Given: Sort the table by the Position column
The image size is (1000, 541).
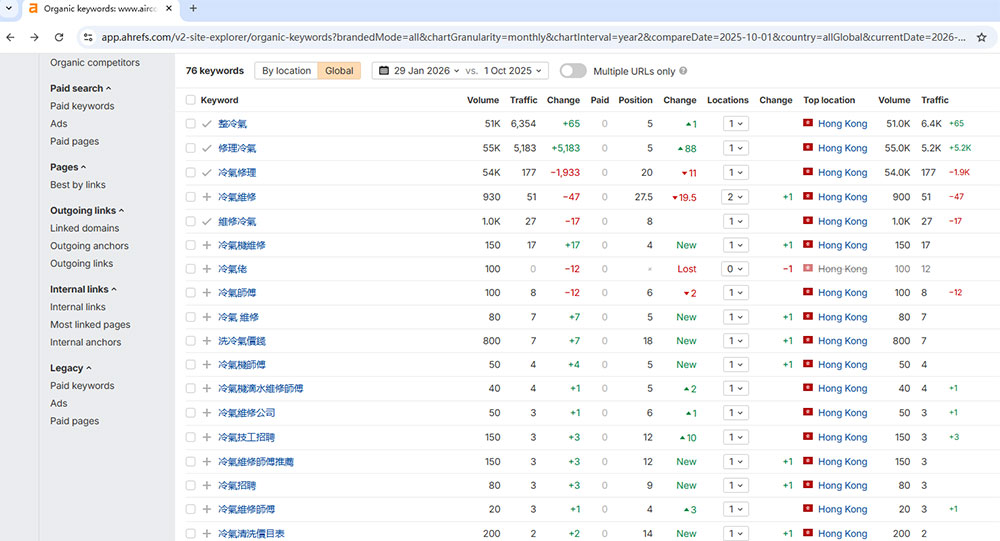Looking at the screenshot, I should (635, 100).
